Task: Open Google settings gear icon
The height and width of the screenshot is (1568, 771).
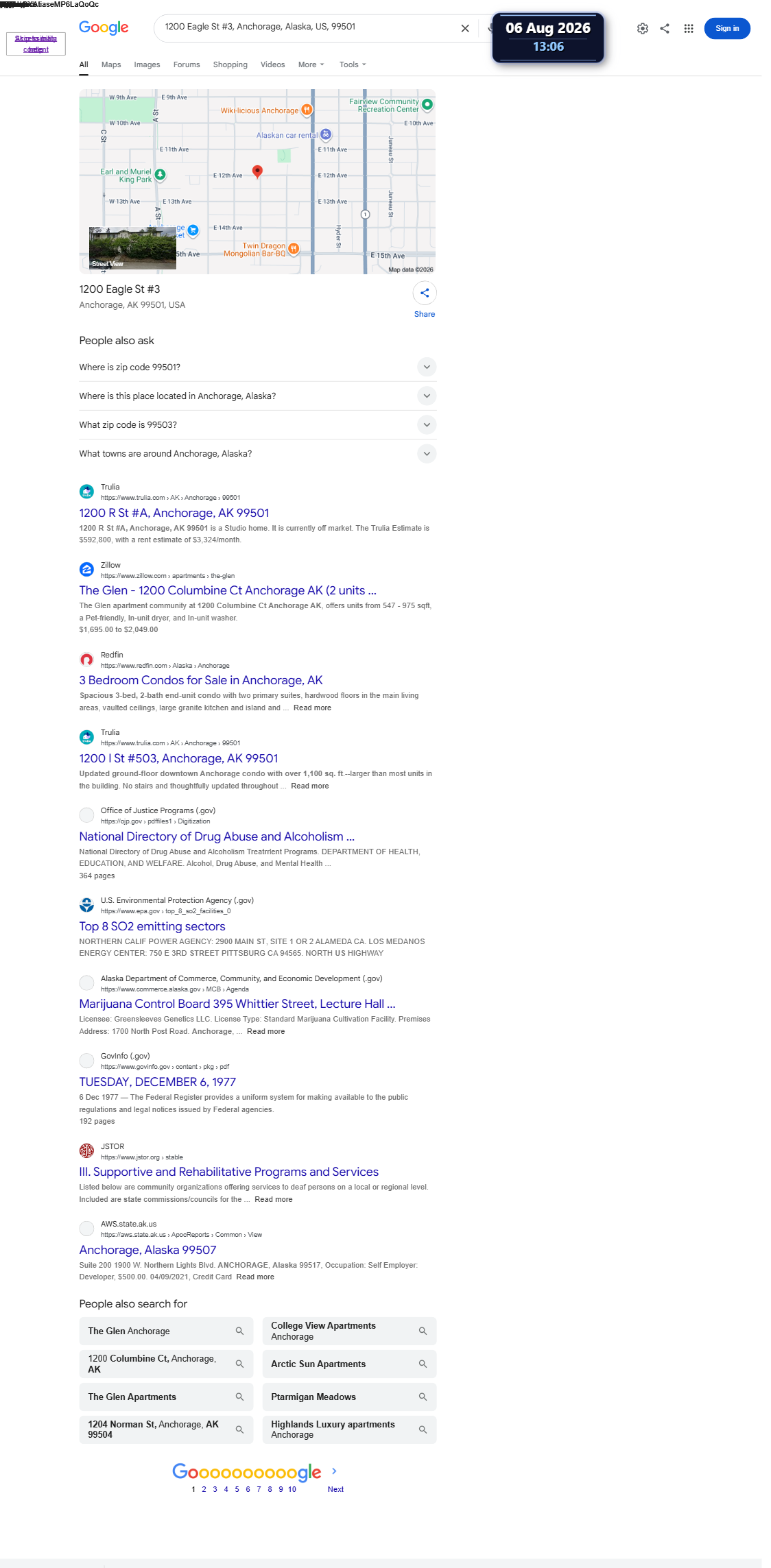Action: 643,28
